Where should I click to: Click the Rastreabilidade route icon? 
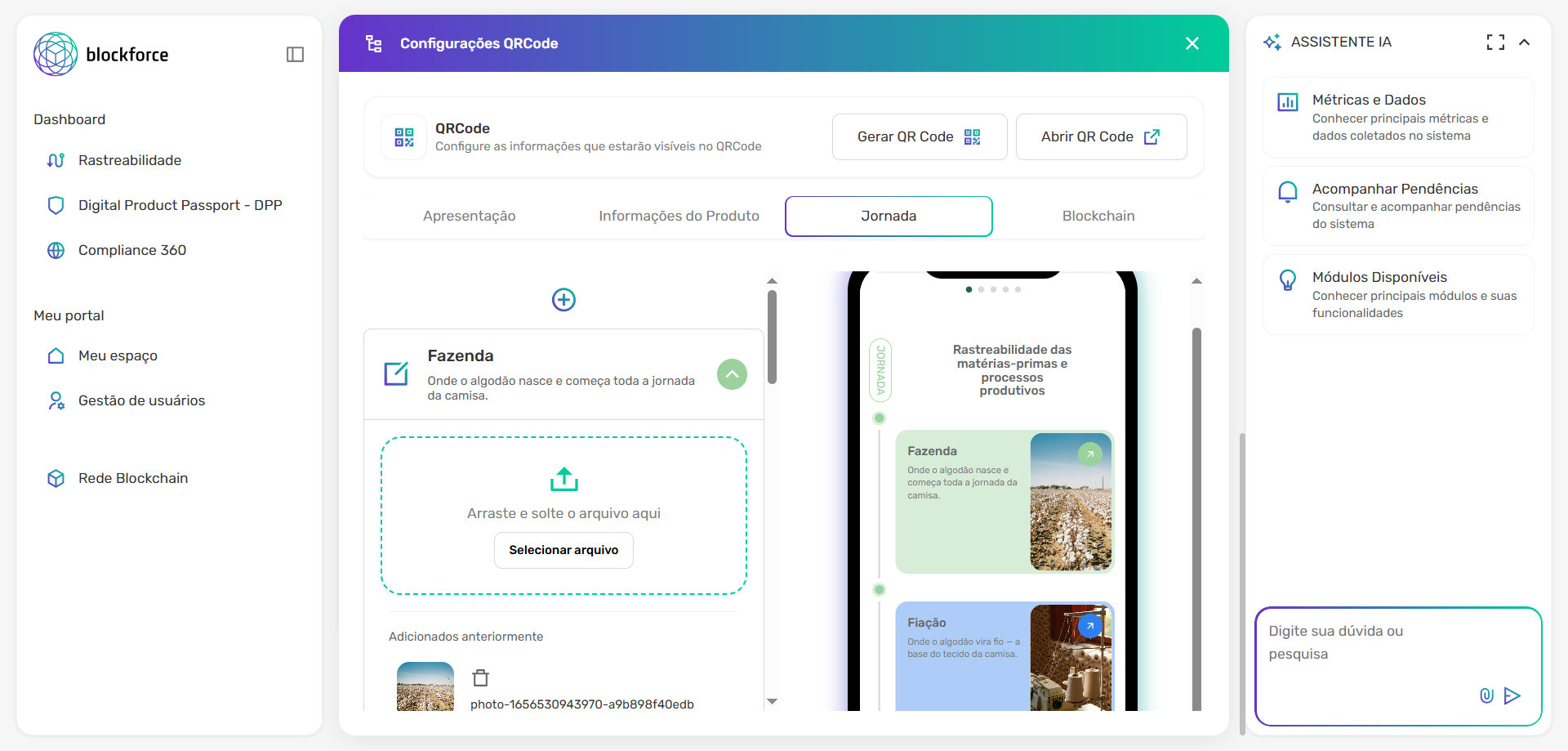(56, 160)
